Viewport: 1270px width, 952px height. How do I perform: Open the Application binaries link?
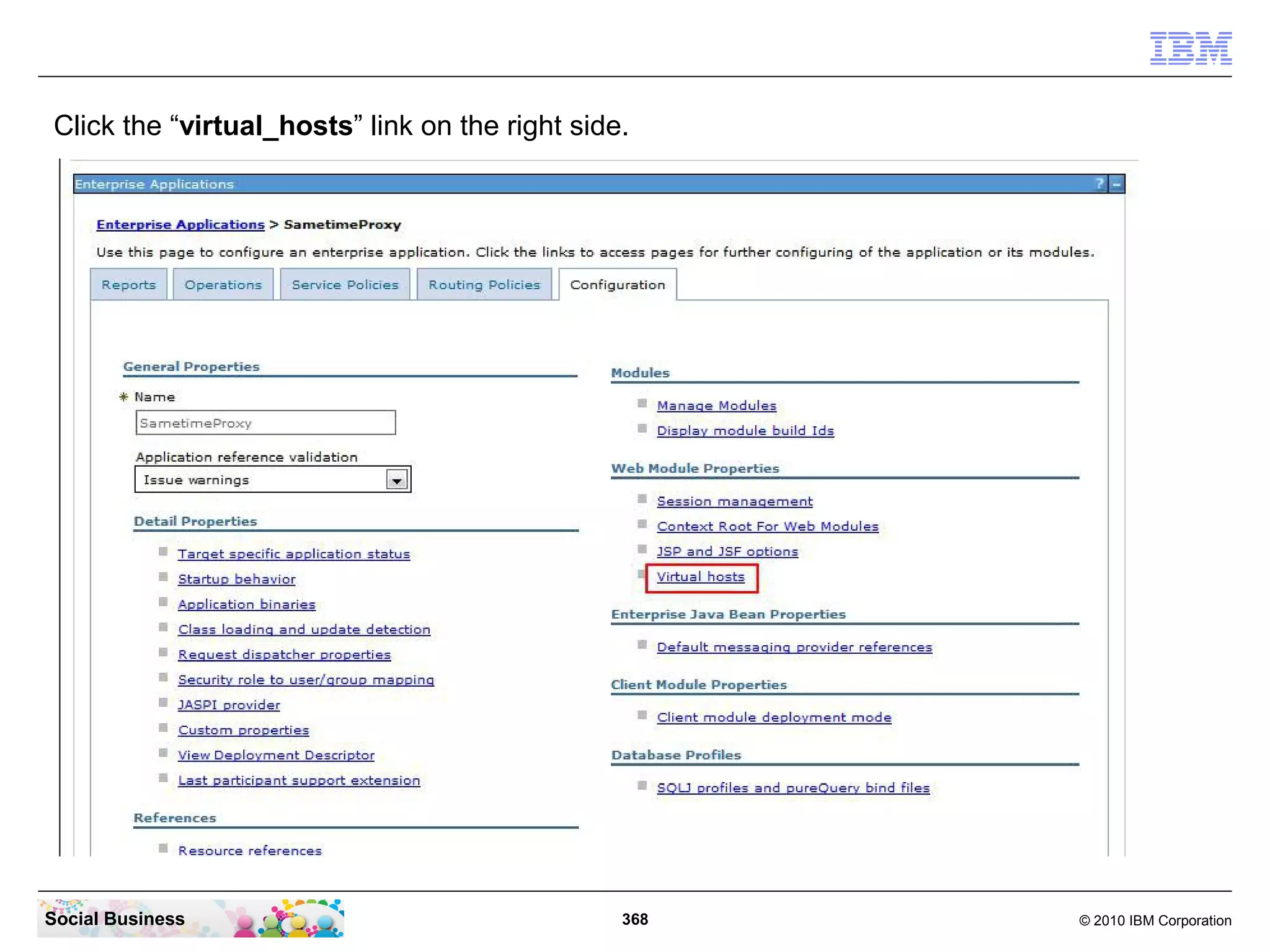tap(247, 604)
